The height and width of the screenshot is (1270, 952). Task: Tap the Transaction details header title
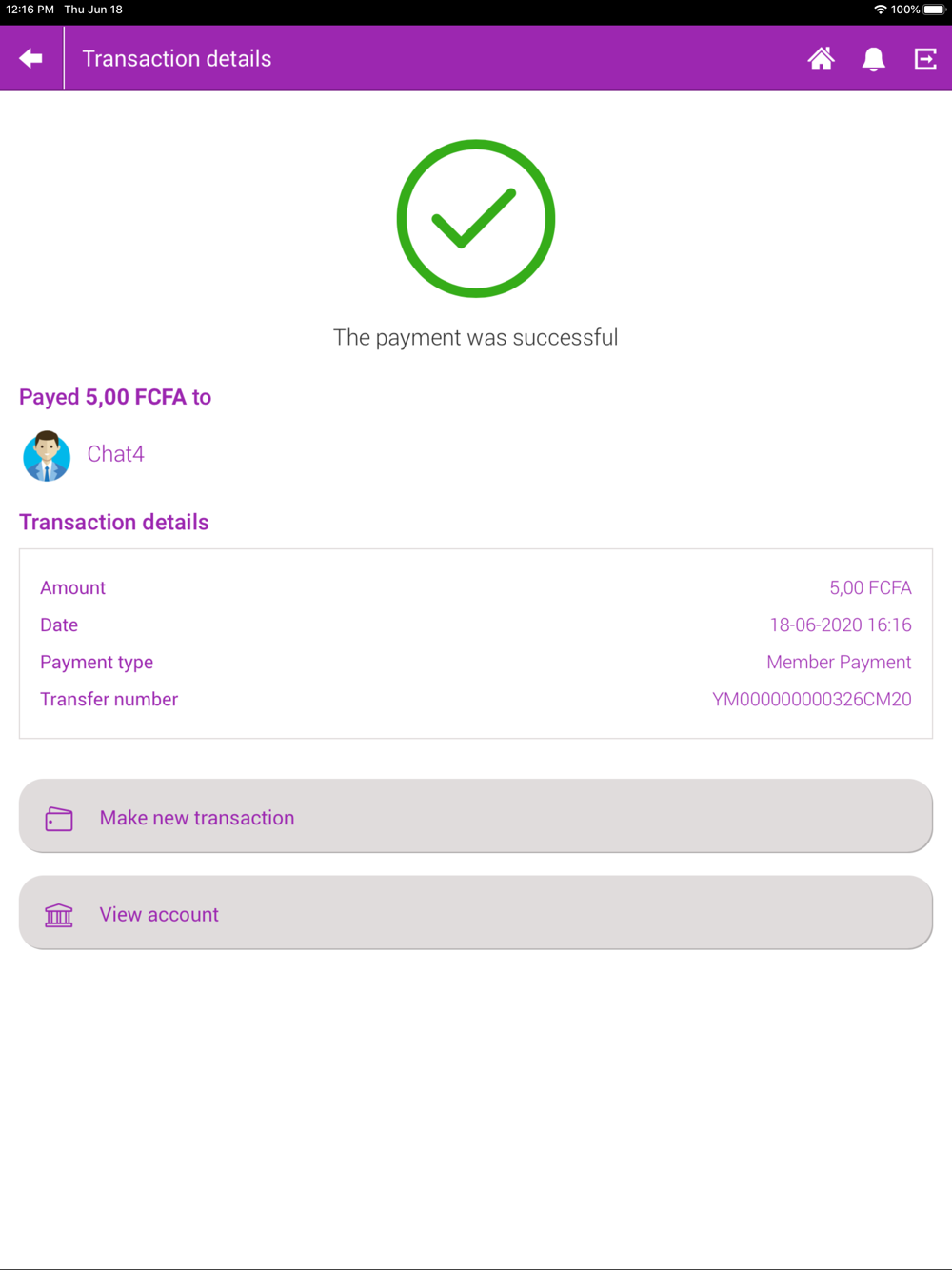pyautogui.click(x=177, y=59)
